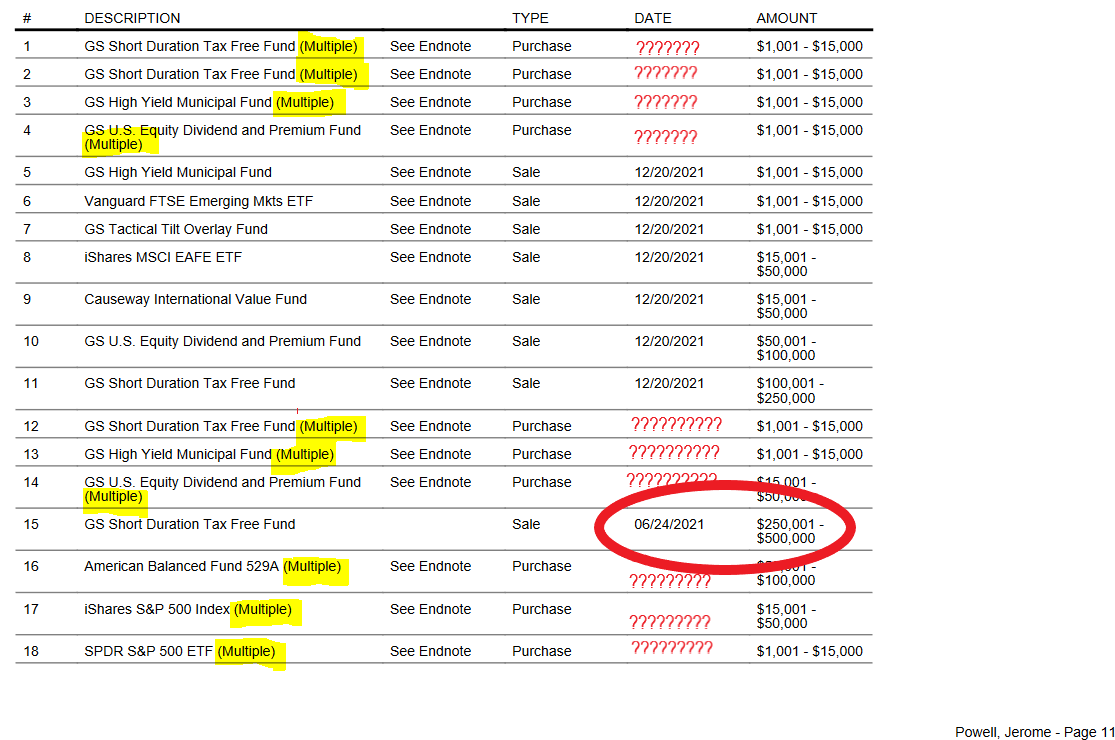The width and height of the screenshot is (1115, 740).
Task: Click 'Purchase' type in row 2
Action: pos(542,74)
